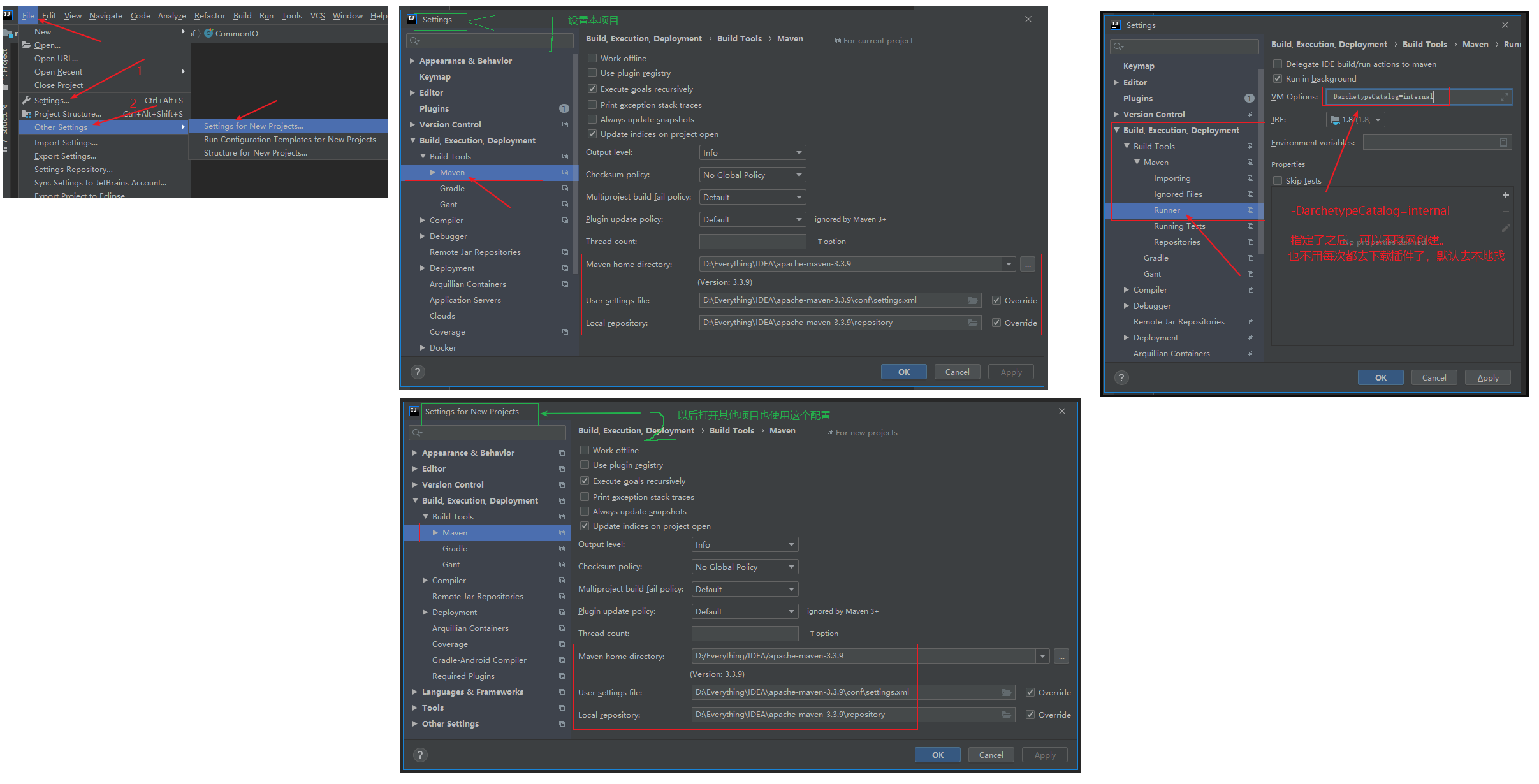This screenshot has width=1539, height=784.
Task: Click project-level icon beside Version Control, top dialog
Action: point(565,124)
